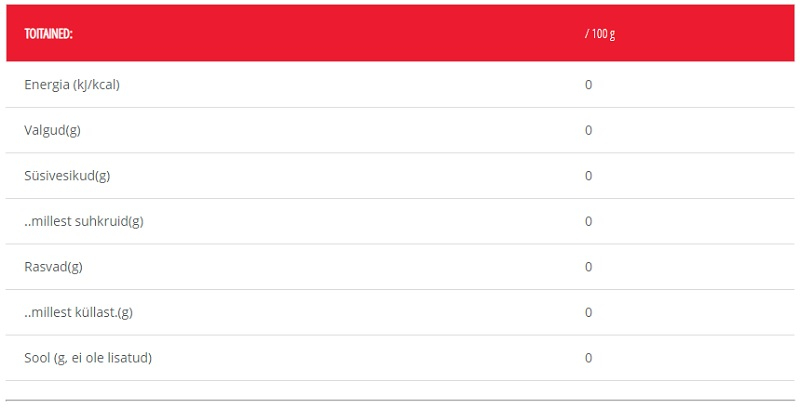Click the blank row below Sool

pyautogui.click(x=400, y=390)
